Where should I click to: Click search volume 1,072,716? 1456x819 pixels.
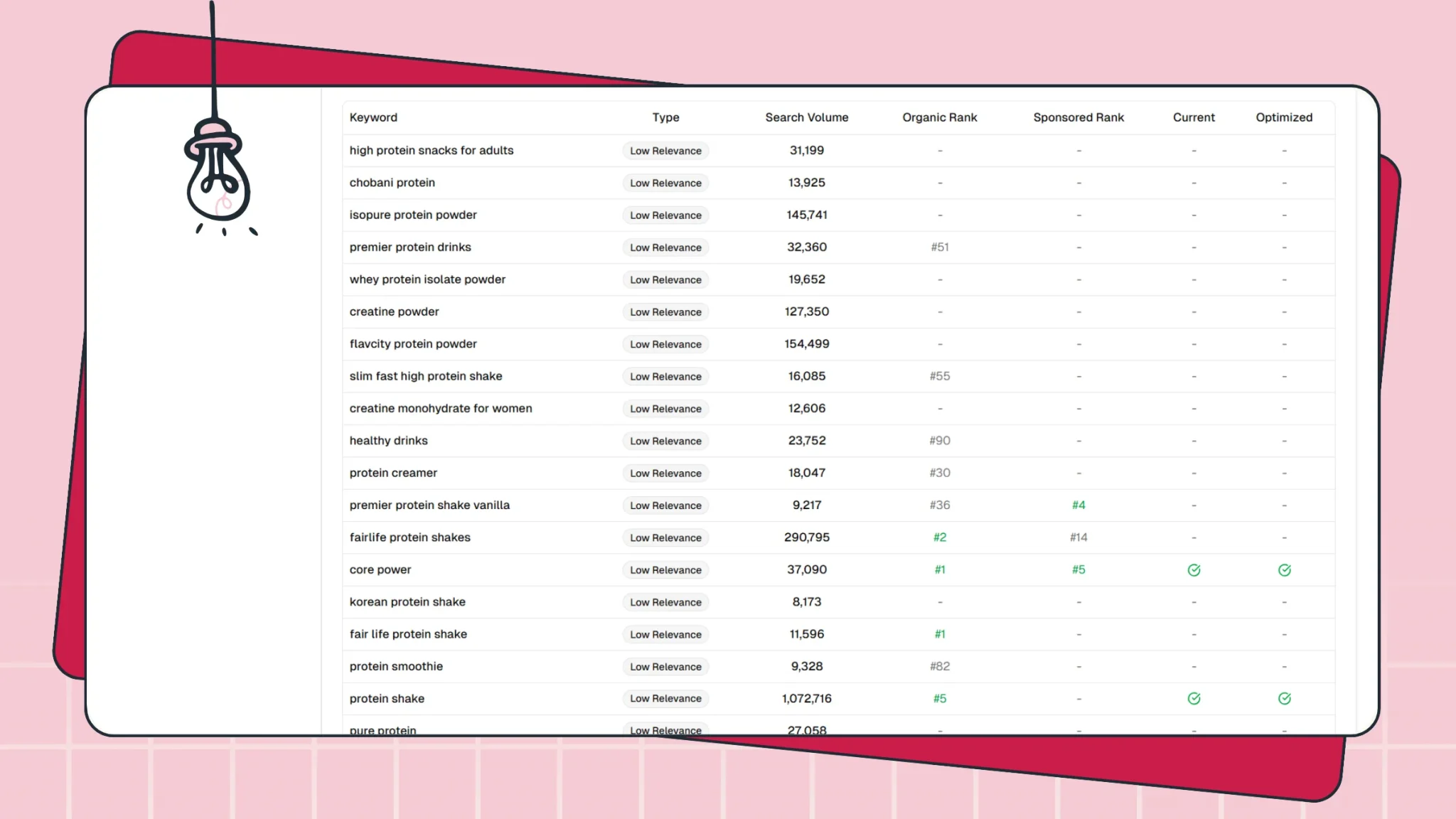tap(806, 699)
